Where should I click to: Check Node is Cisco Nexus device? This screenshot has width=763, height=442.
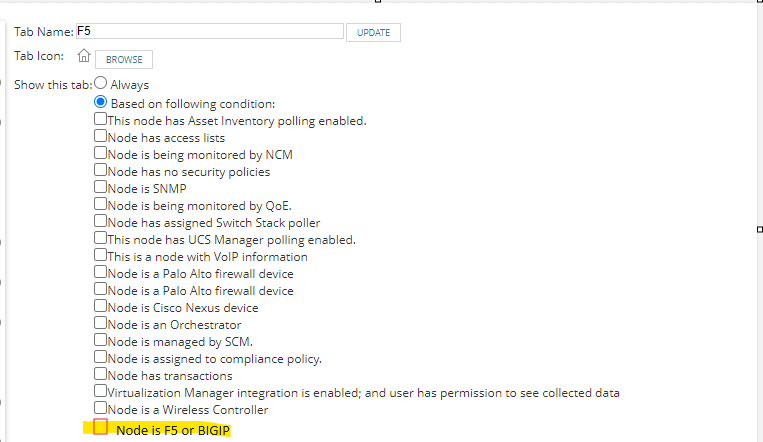click(100, 306)
